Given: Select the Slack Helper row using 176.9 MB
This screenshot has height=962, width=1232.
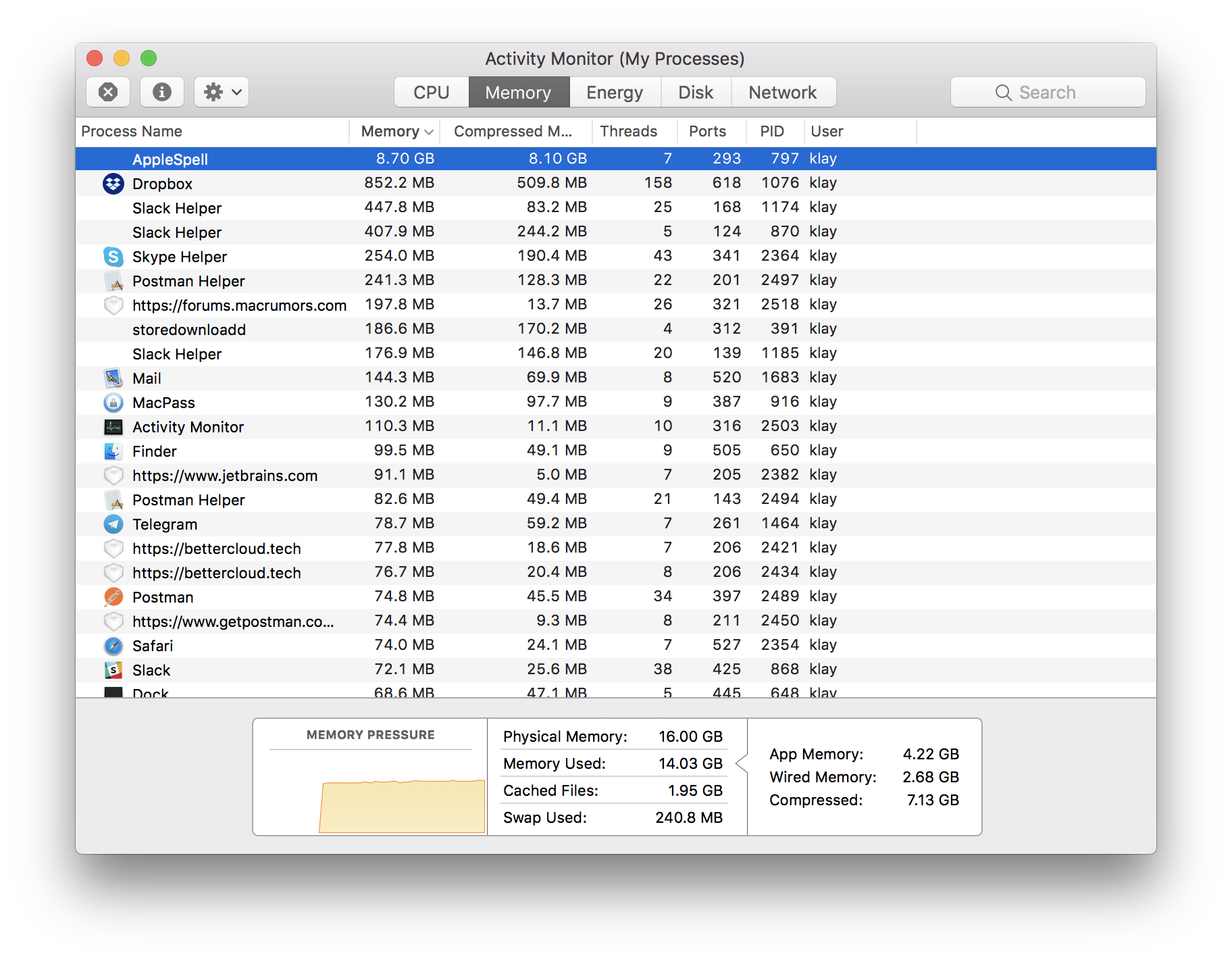Looking at the screenshot, I should [615, 353].
